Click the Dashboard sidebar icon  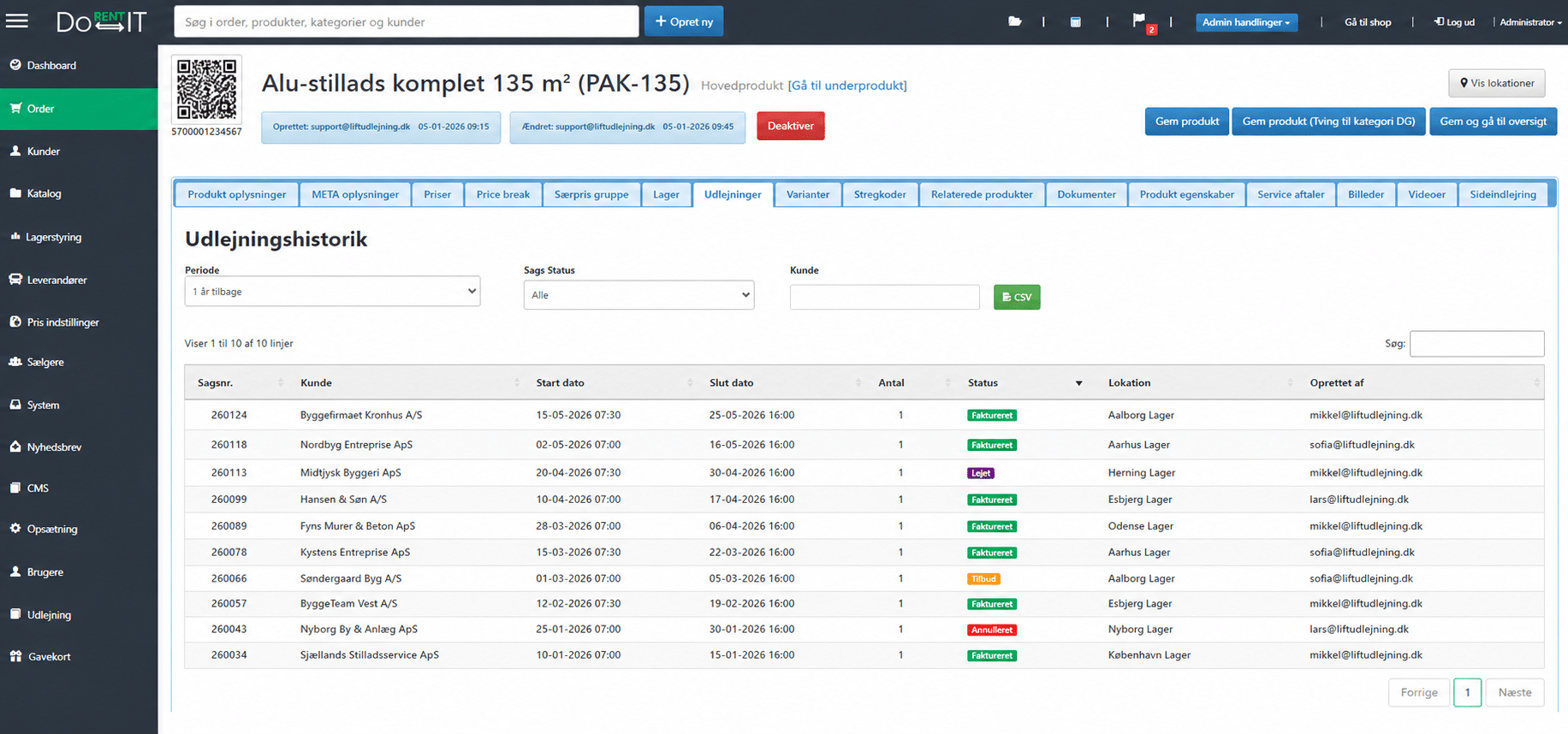(x=15, y=64)
